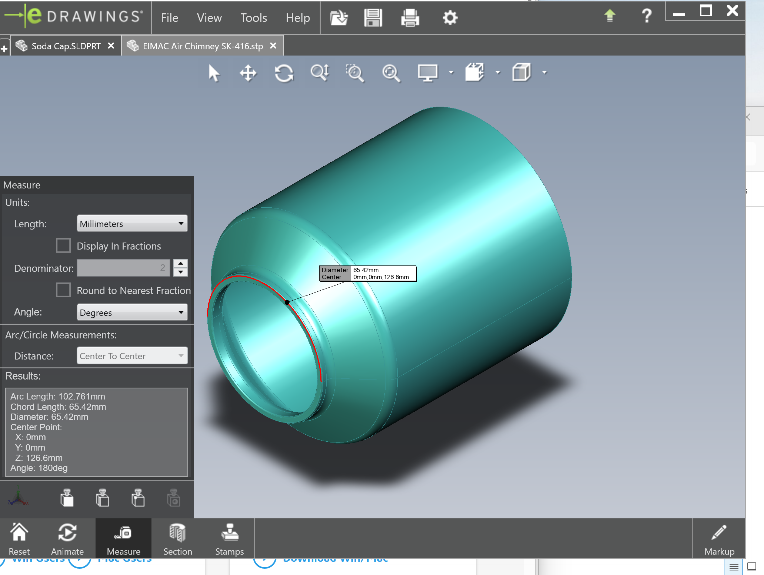Activate the Pan (move) tool
764x575 pixels.
click(x=248, y=74)
